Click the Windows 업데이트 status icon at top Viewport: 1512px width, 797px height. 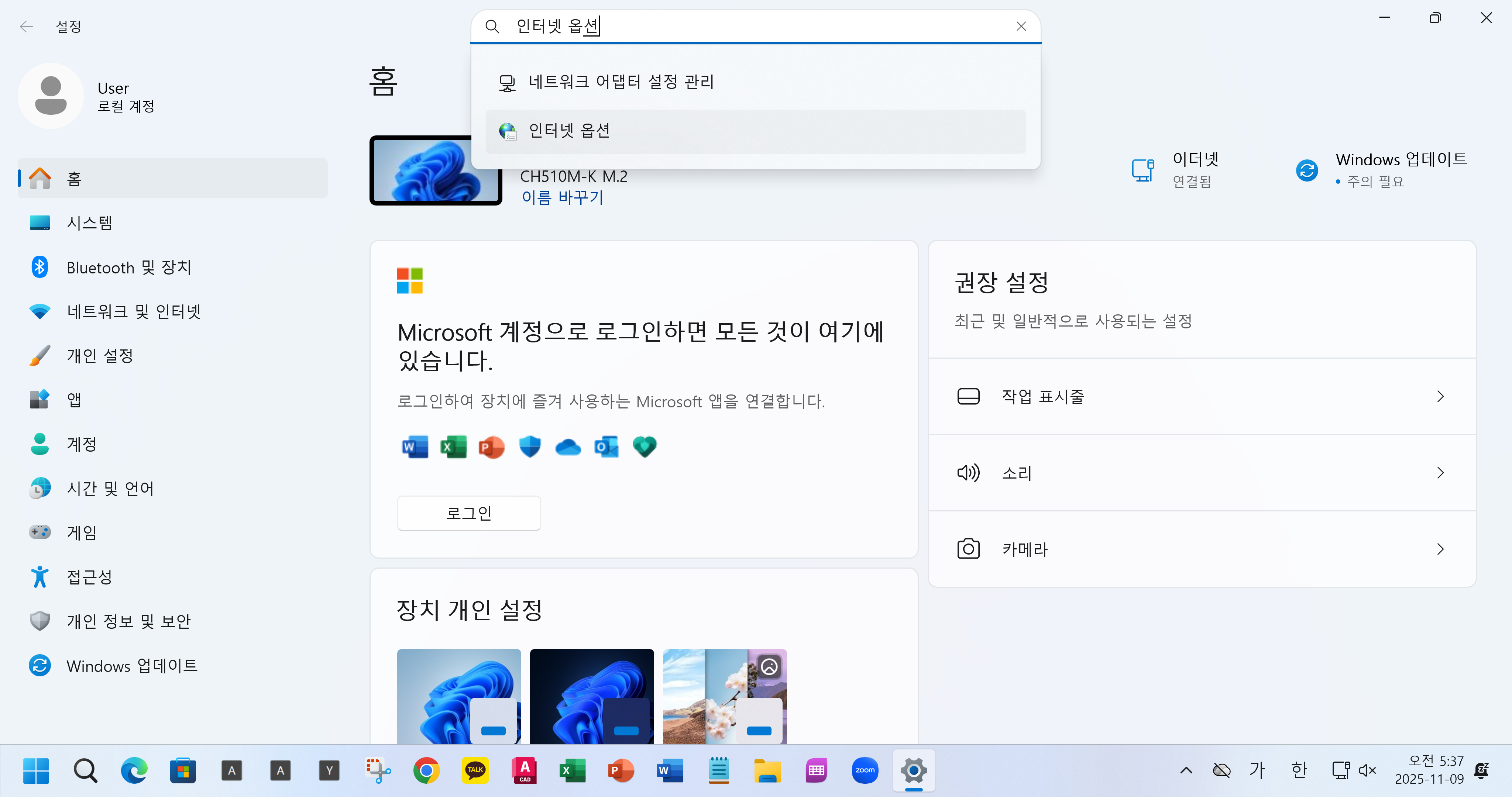(1306, 170)
